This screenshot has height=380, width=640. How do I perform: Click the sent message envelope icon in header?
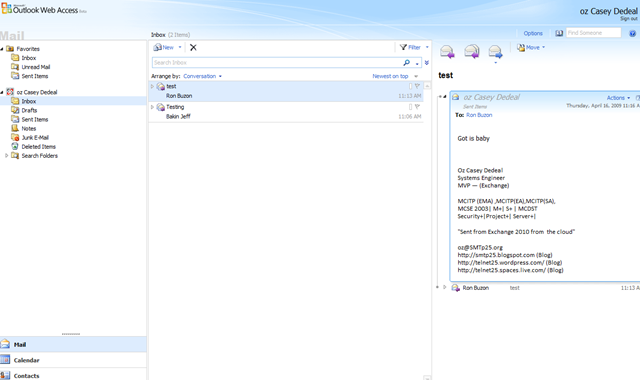pos(456,97)
